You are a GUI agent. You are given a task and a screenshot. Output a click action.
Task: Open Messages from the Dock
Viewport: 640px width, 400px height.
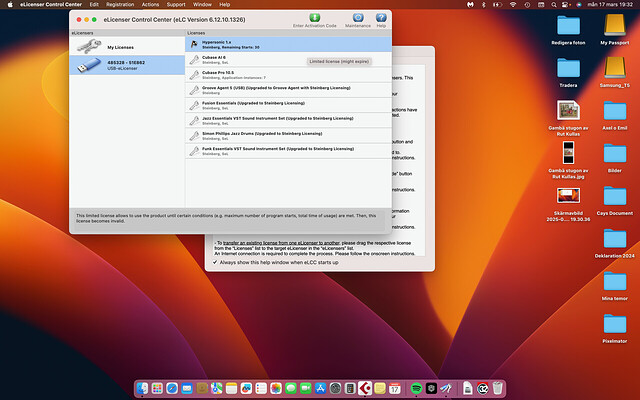291,388
